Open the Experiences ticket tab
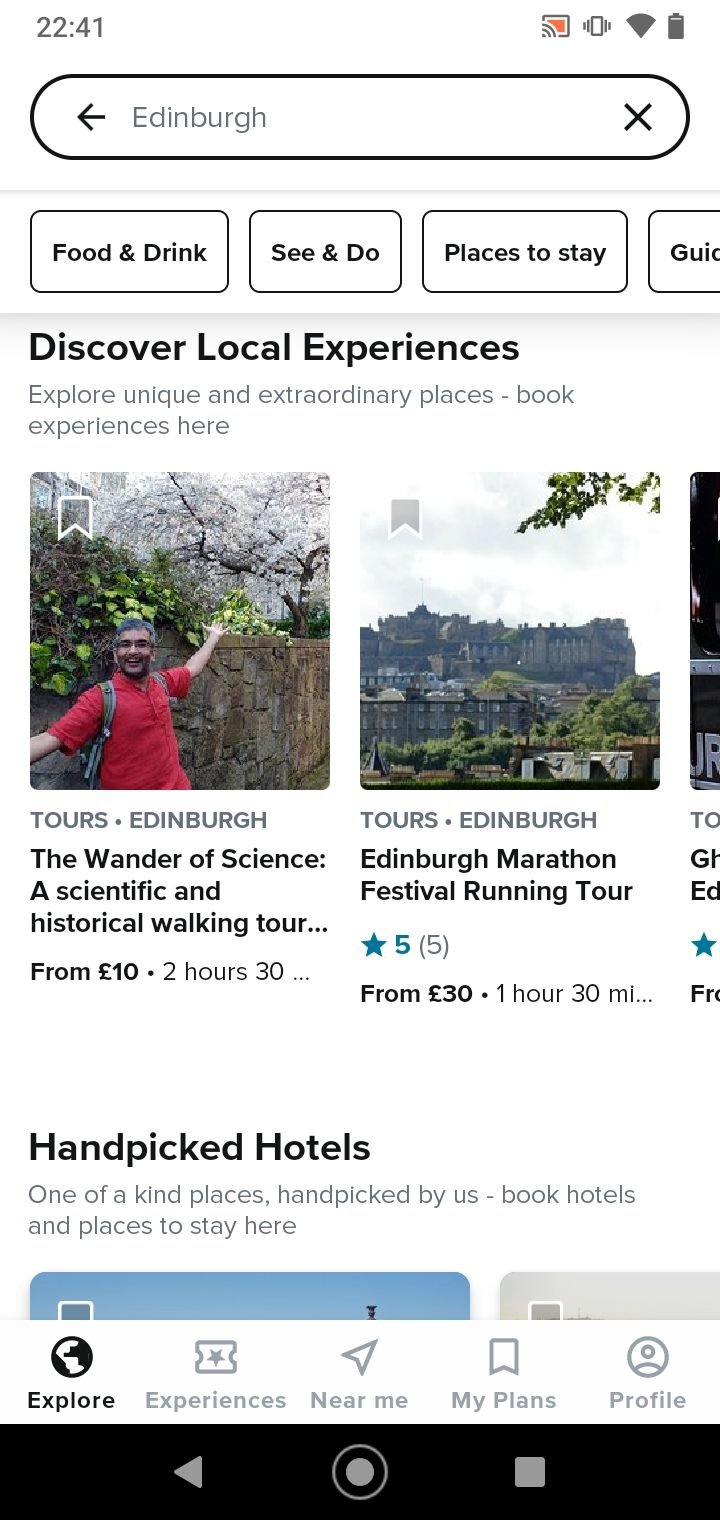Viewport: 720px width, 1520px height. pos(215,1374)
